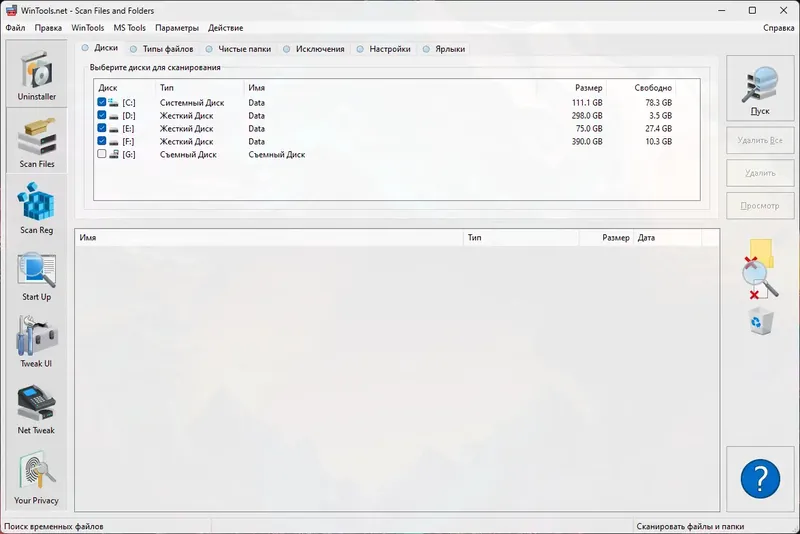The image size is (800, 534).
Task: Open the MS Tools menu
Action: (x=130, y=28)
